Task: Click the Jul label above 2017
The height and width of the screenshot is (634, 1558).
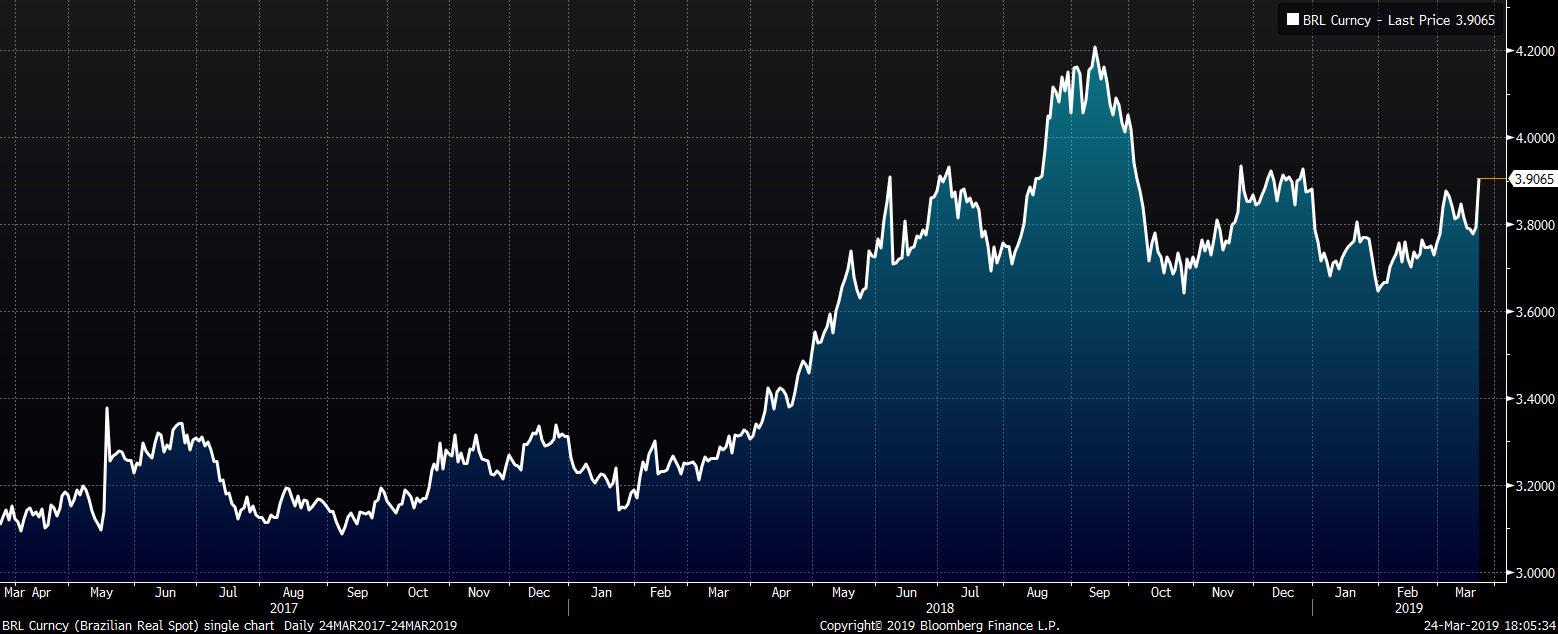Action: tap(228, 592)
